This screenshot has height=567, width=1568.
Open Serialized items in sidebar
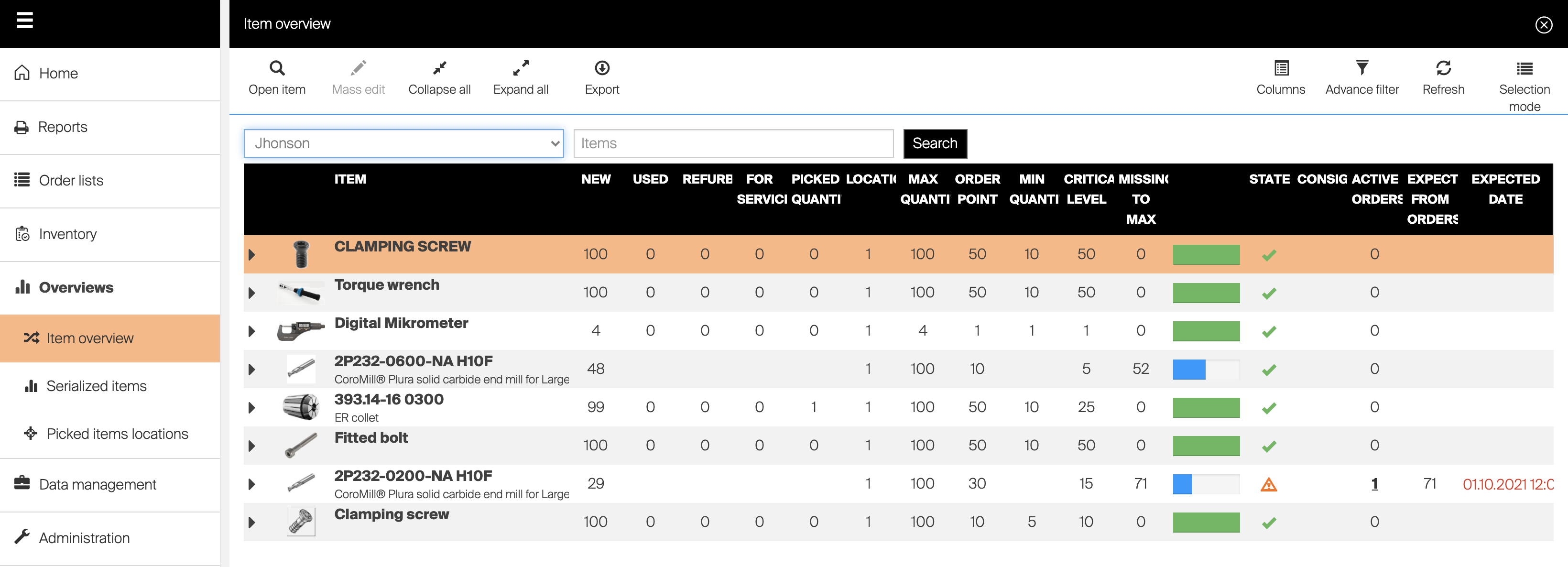(96, 386)
